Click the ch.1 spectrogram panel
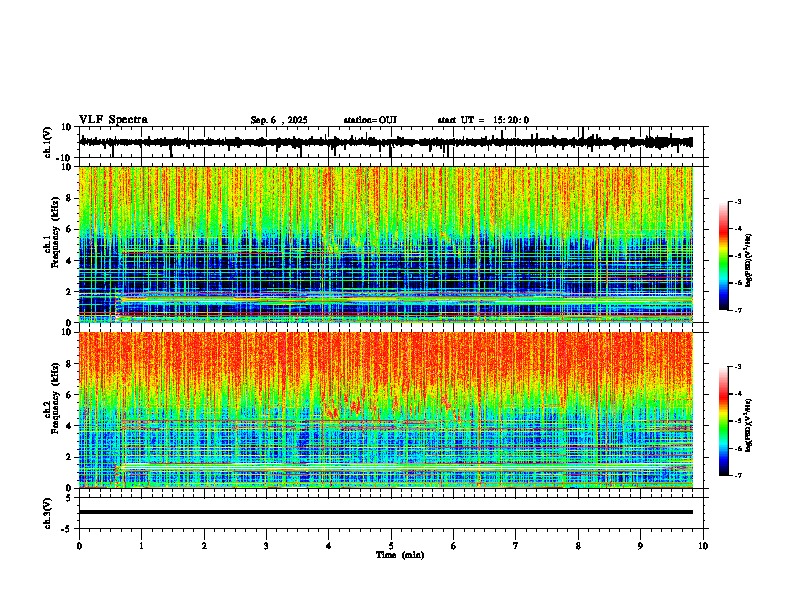 (386, 244)
